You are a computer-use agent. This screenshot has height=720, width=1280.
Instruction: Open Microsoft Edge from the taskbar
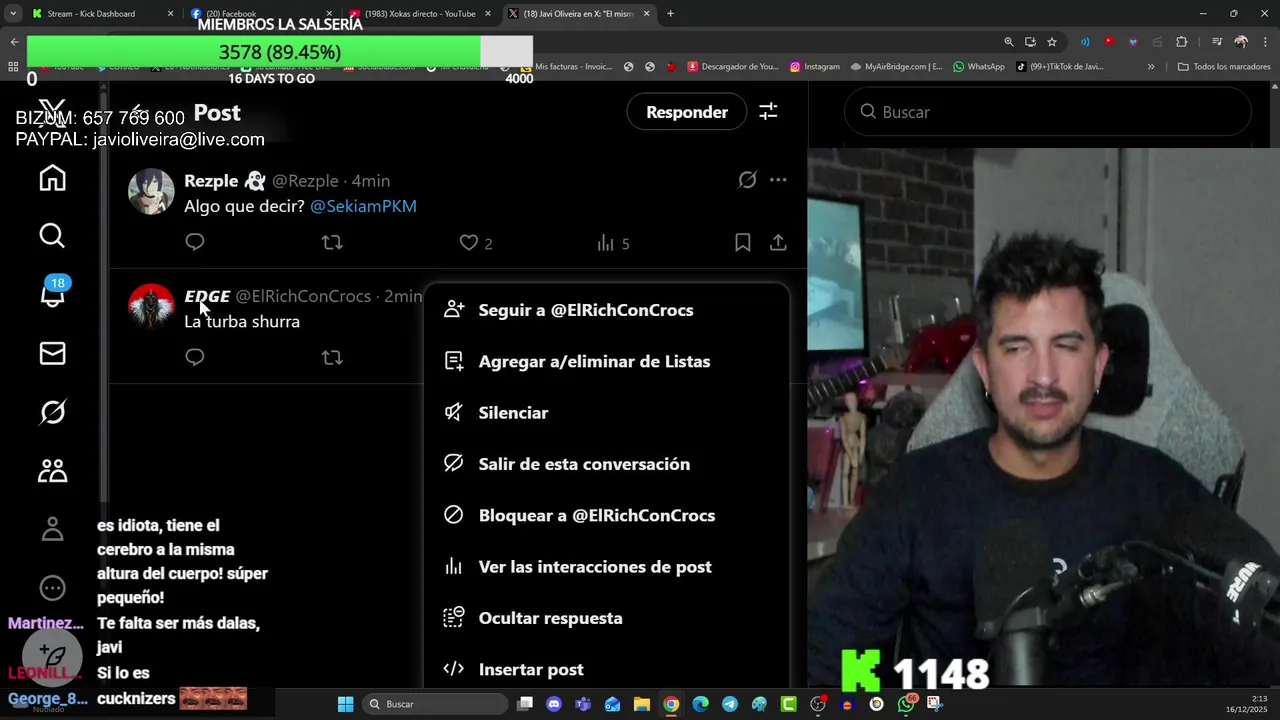pos(700,704)
